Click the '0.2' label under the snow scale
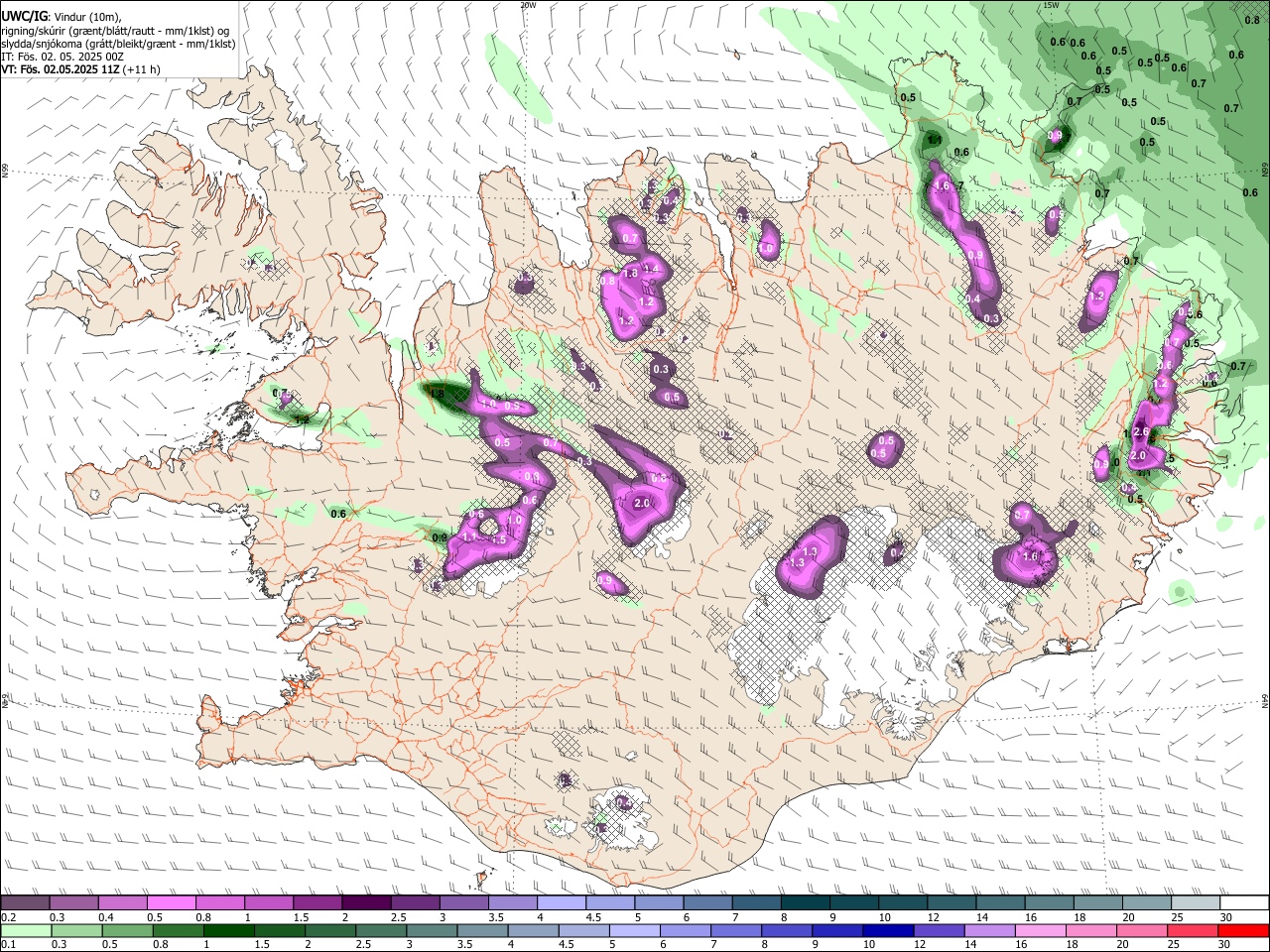 click(x=8, y=917)
